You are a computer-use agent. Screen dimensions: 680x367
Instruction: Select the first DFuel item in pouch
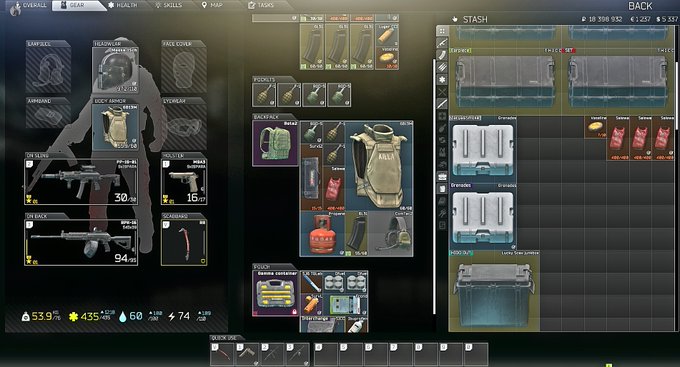334,282
